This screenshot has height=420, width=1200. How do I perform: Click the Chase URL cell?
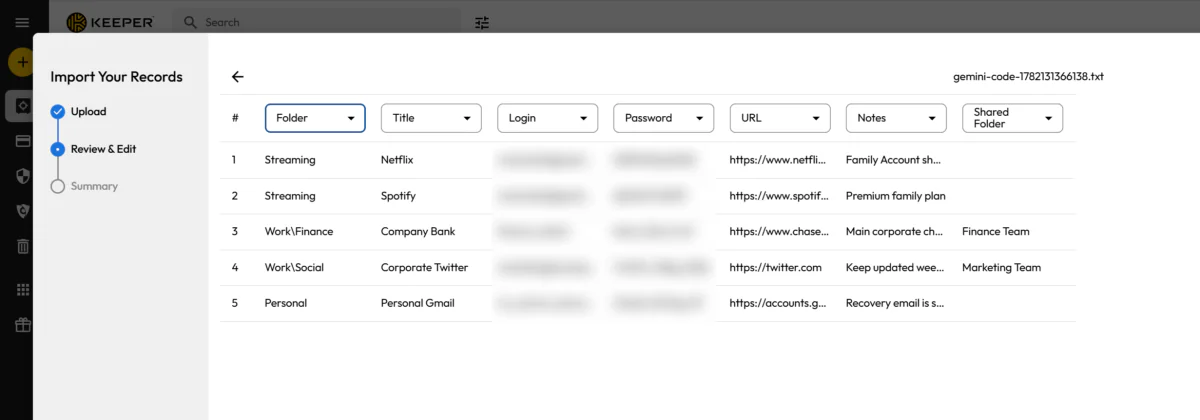(x=779, y=231)
